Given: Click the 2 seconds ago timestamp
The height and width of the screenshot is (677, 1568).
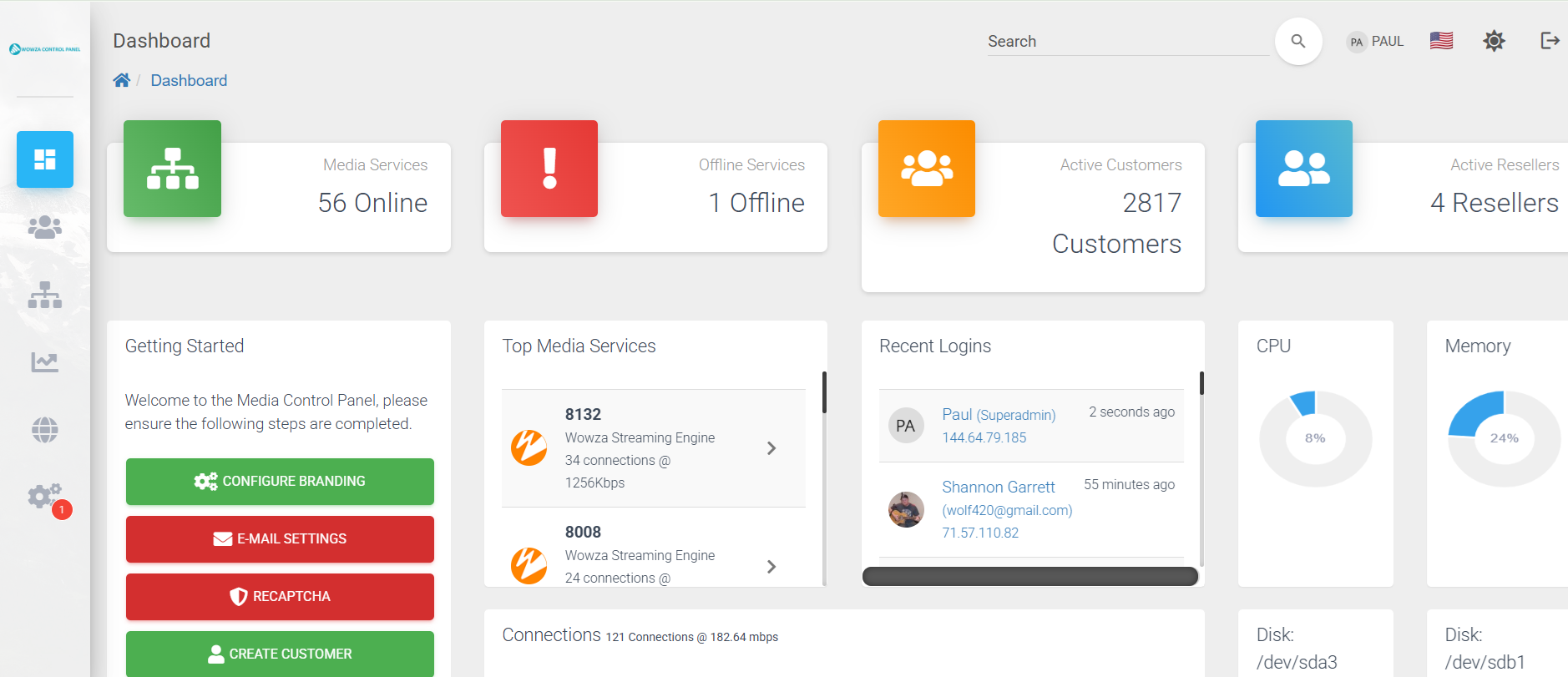Looking at the screenshot, I should [1131, 412].
